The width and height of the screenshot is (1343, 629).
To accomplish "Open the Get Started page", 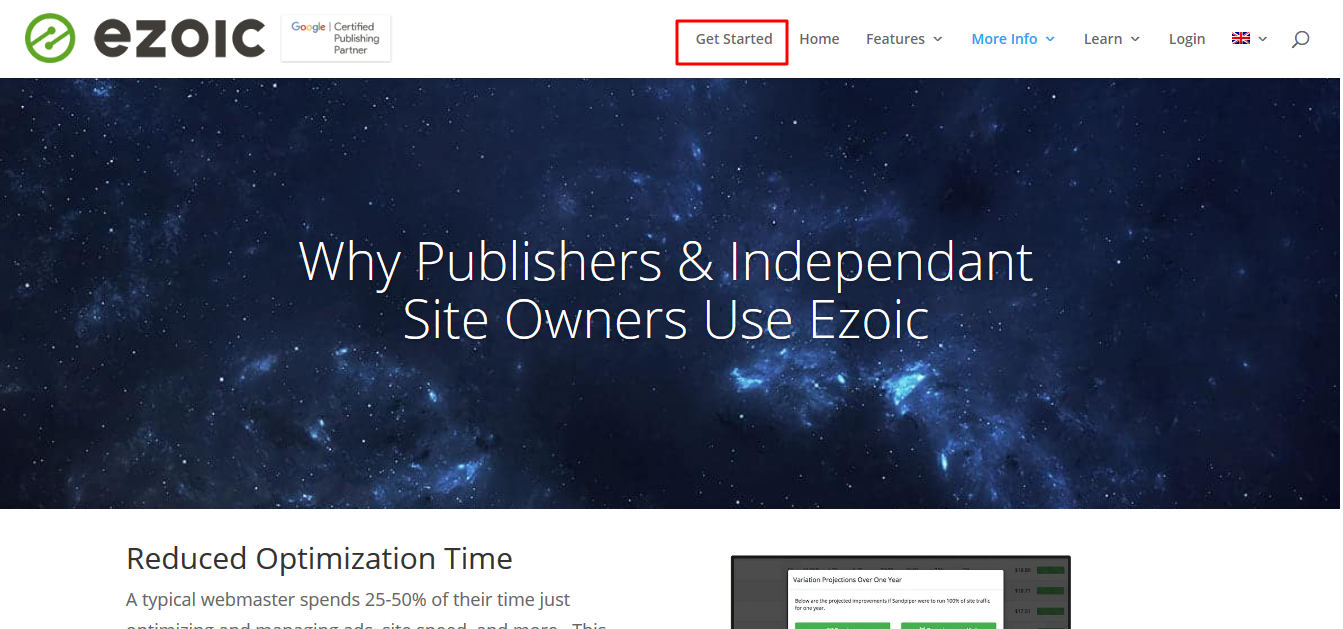I will 734,39.
